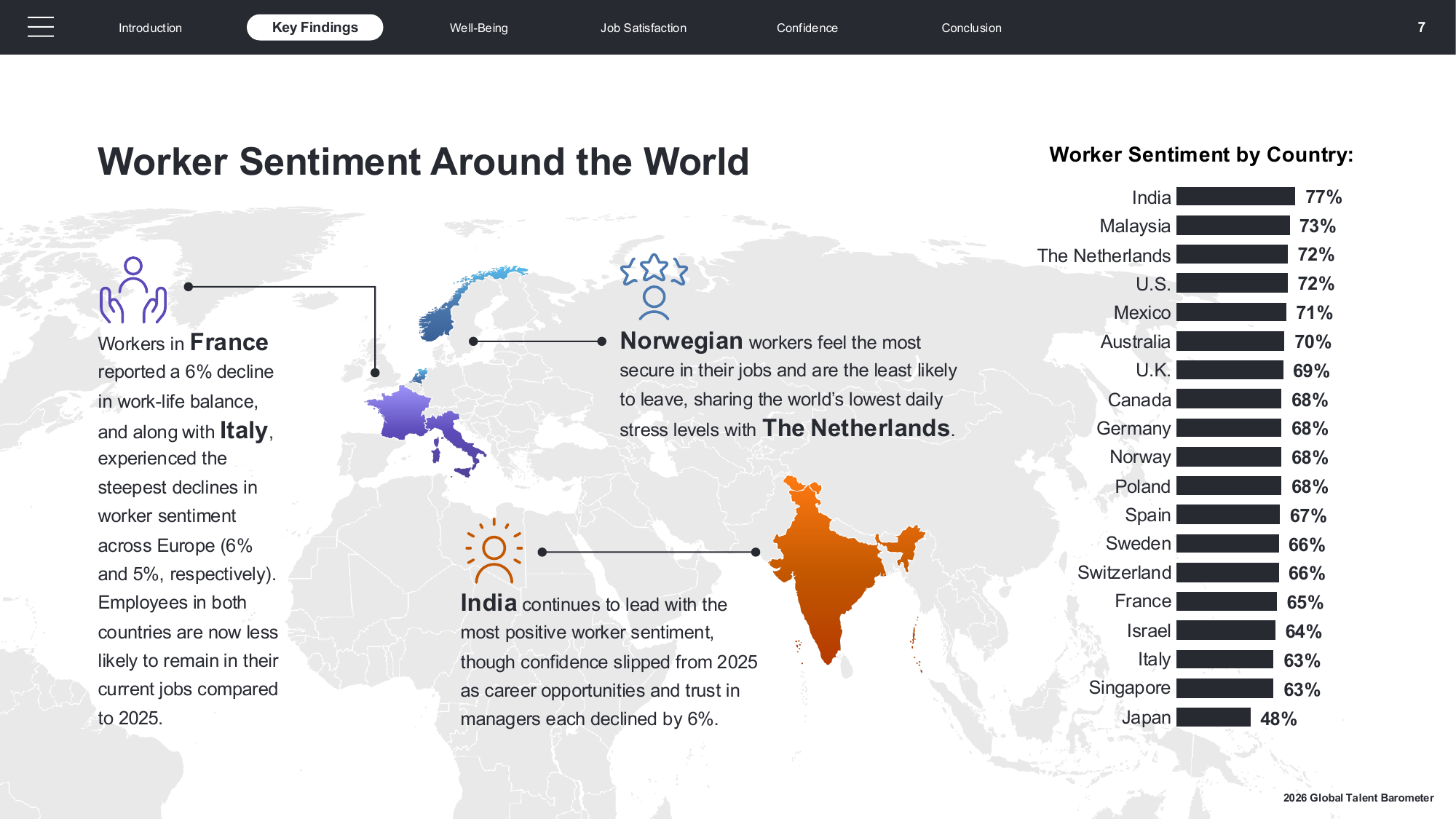Click the Canada label in chart
This screenshot has height=819, width=1456.
click(x=1139, y=400)
